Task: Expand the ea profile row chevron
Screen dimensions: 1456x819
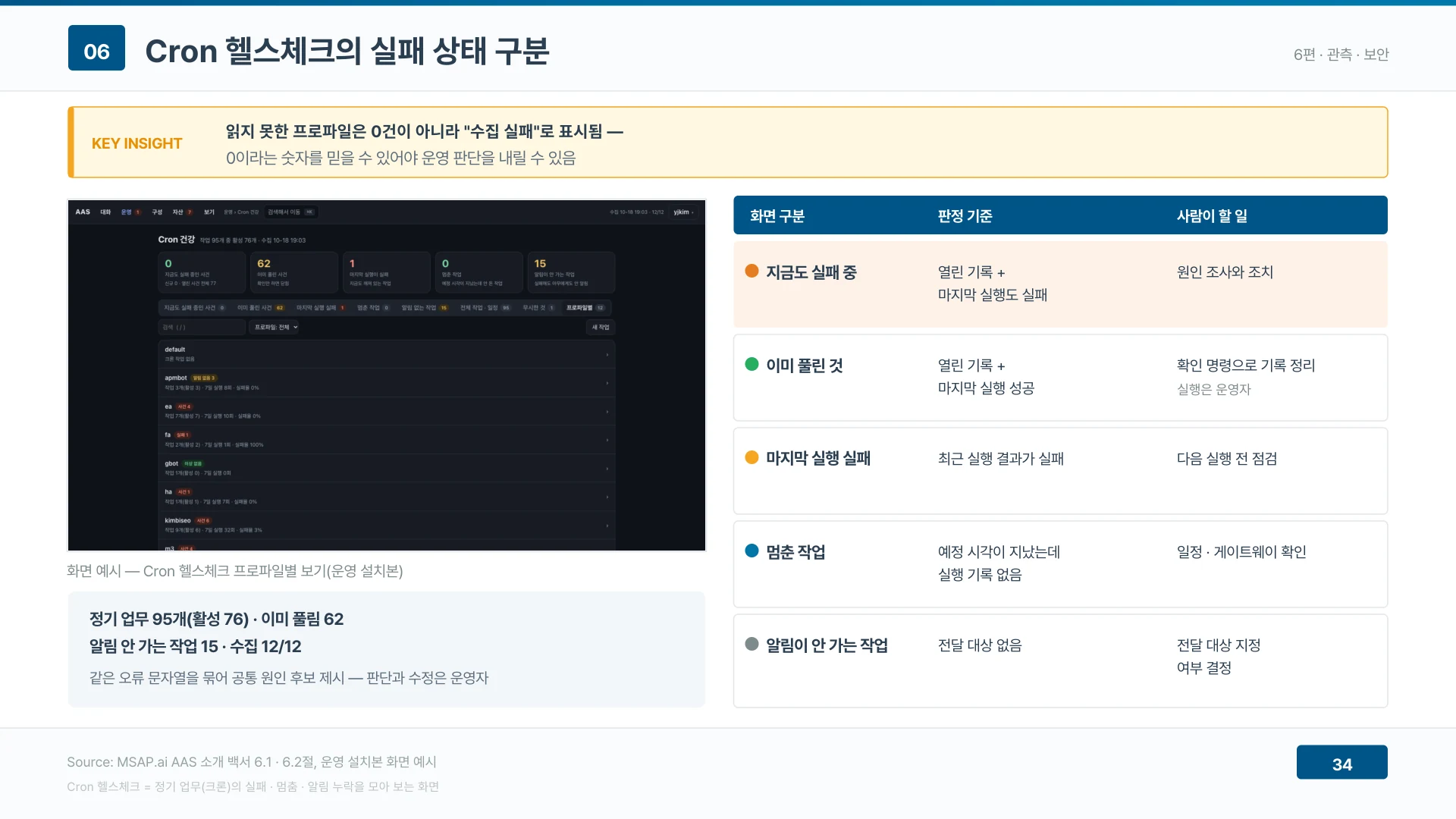Action: (607, 412)
